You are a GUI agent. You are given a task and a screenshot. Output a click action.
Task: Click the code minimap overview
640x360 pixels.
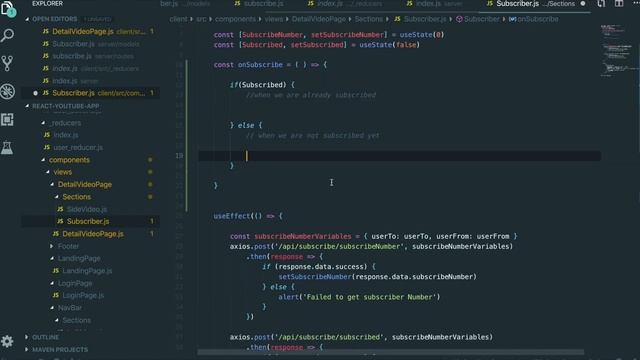616,51
